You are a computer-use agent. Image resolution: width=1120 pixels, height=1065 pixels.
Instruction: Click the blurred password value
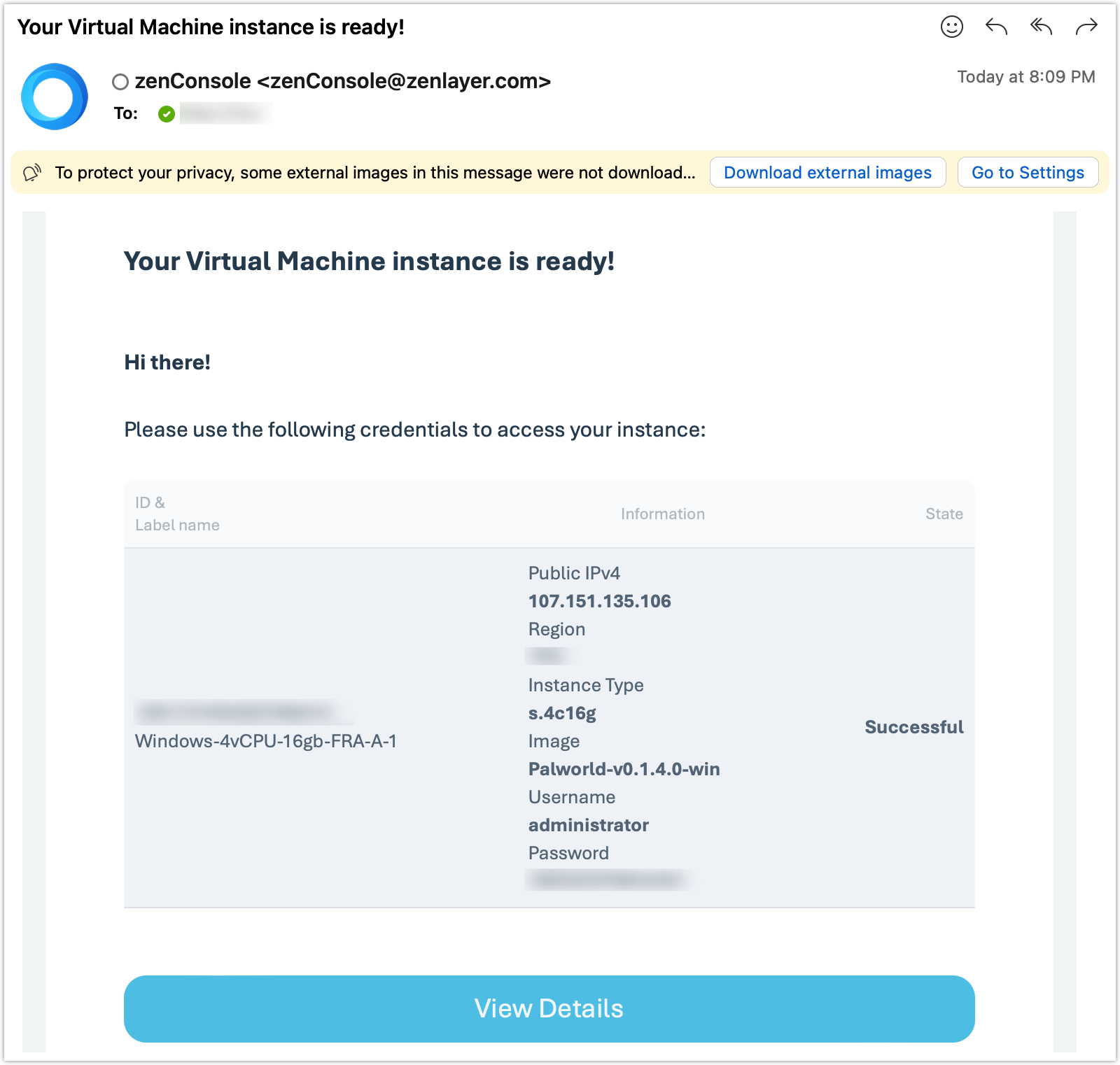tap(606, 880)
